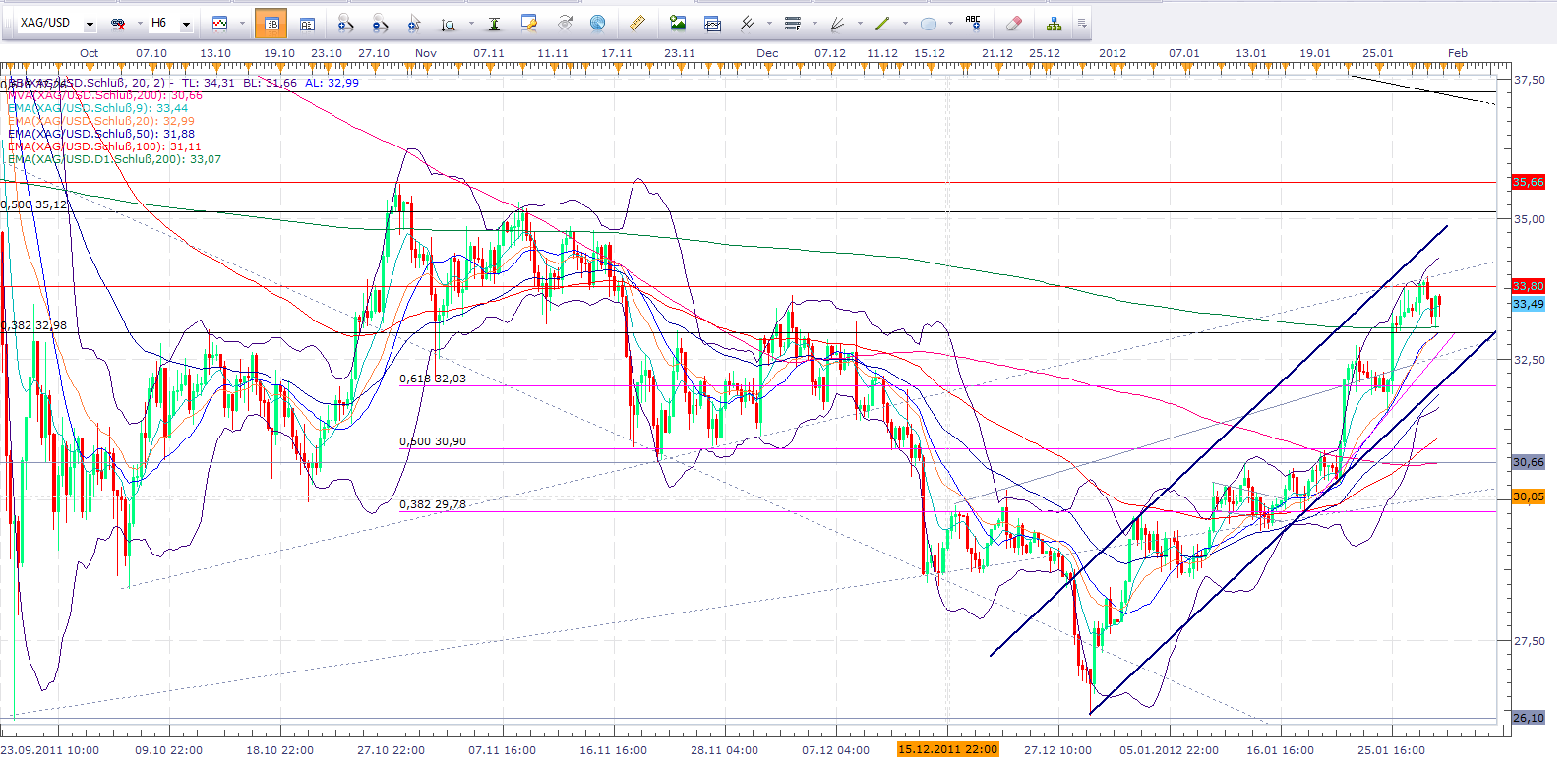
Task: Click the 'Feb' label on top date scale
Action: (x=1458, y=53)
